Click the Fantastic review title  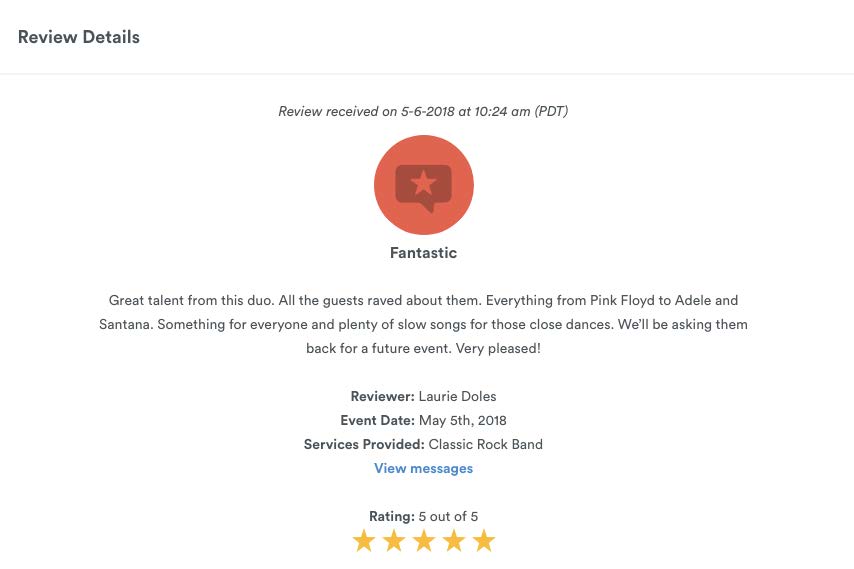pyautogui.click(x=423, y=253)
